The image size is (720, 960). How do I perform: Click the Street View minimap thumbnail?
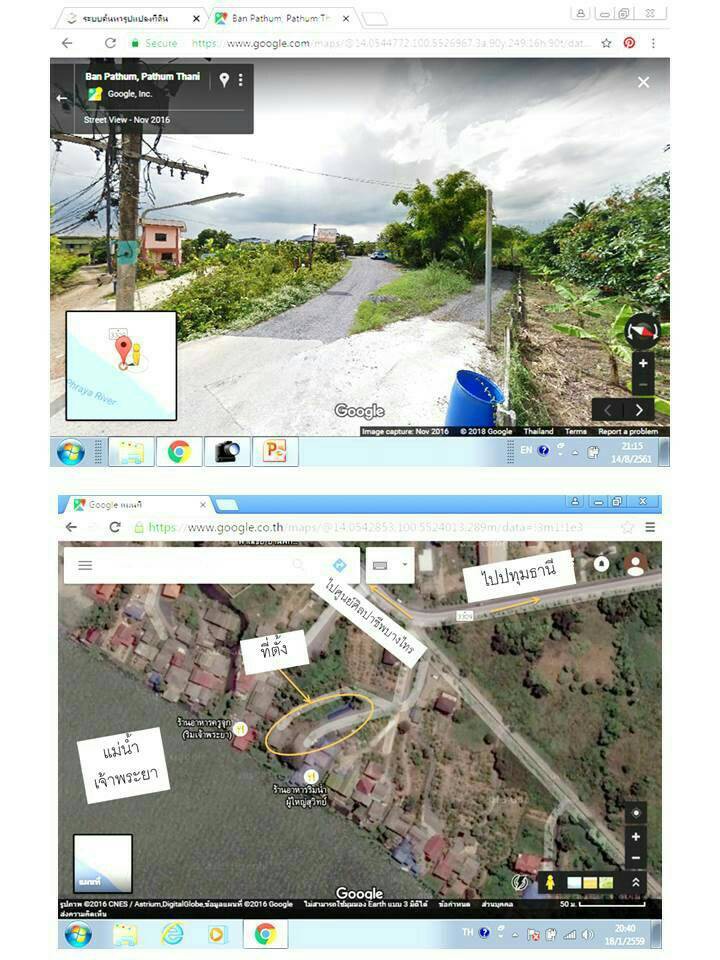tap(121, 366)
